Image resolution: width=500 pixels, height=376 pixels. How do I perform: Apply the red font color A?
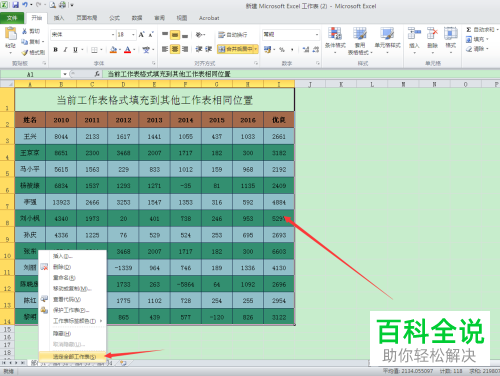point(128,50)
